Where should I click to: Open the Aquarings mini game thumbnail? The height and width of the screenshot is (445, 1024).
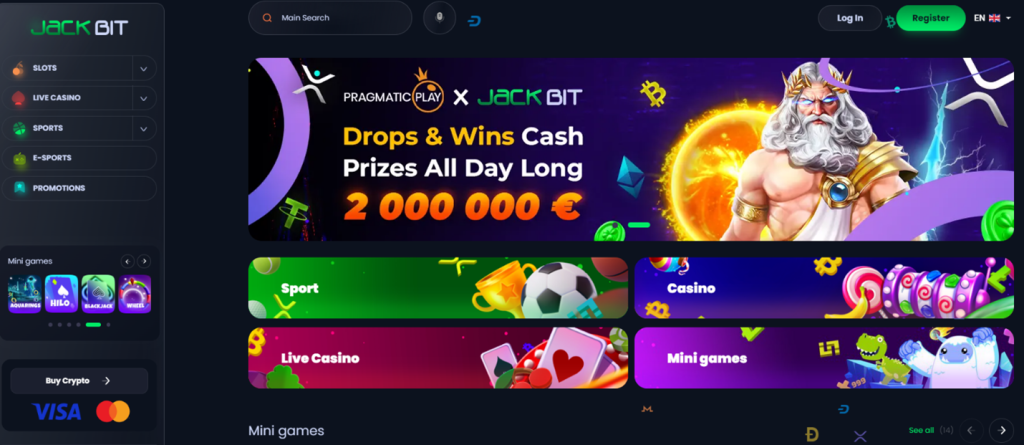pos(25,294)
